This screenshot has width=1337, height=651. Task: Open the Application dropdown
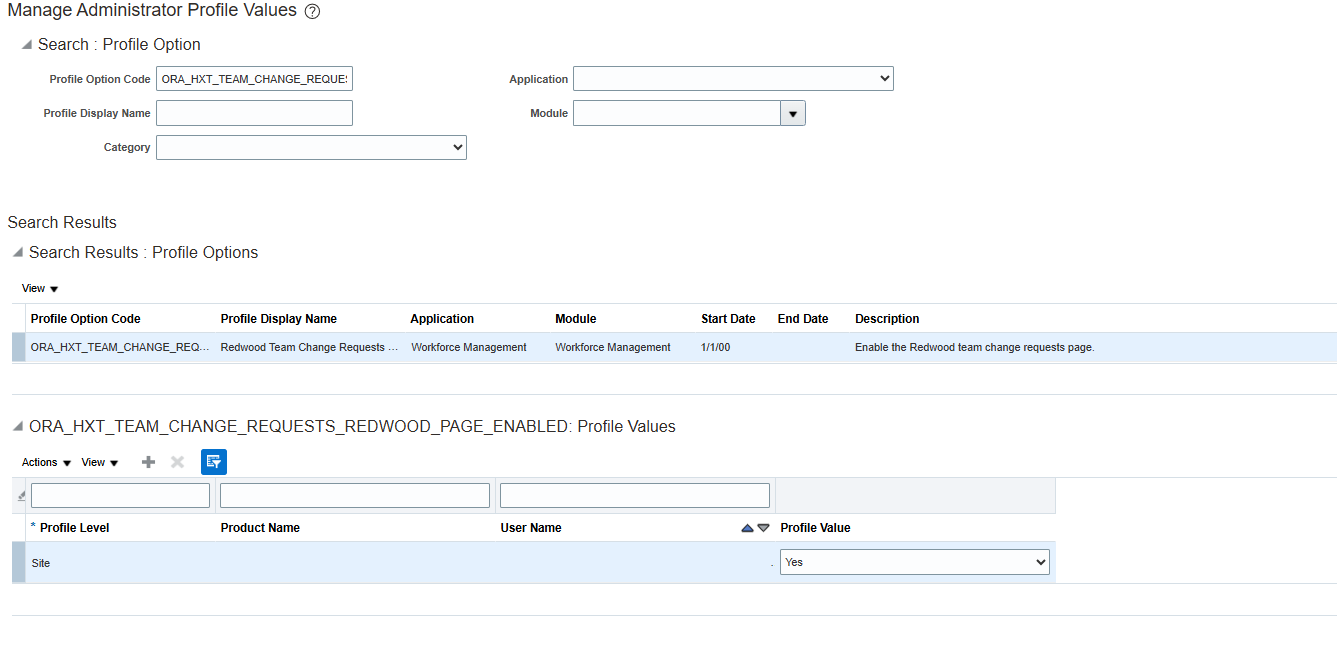click(733, 79)
